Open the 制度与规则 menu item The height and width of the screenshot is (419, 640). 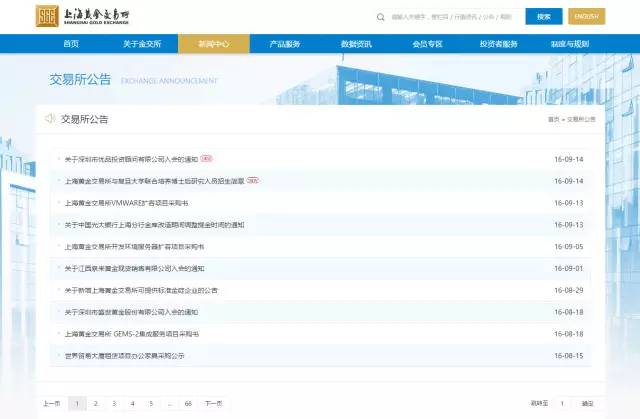(570, 44)
